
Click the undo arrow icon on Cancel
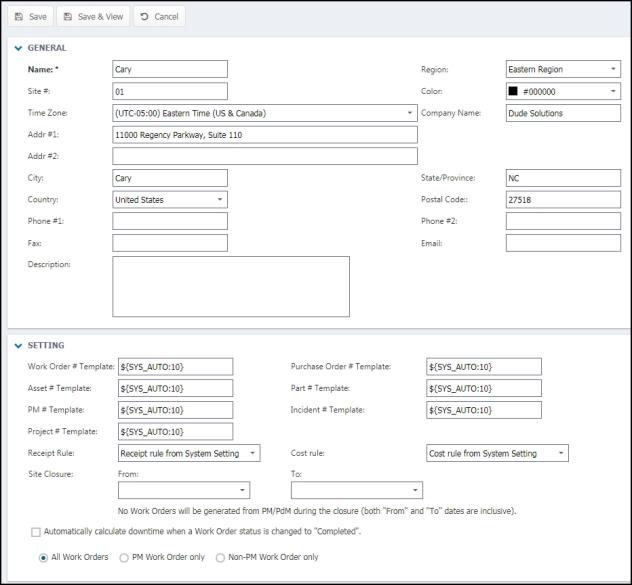(144, 17)
